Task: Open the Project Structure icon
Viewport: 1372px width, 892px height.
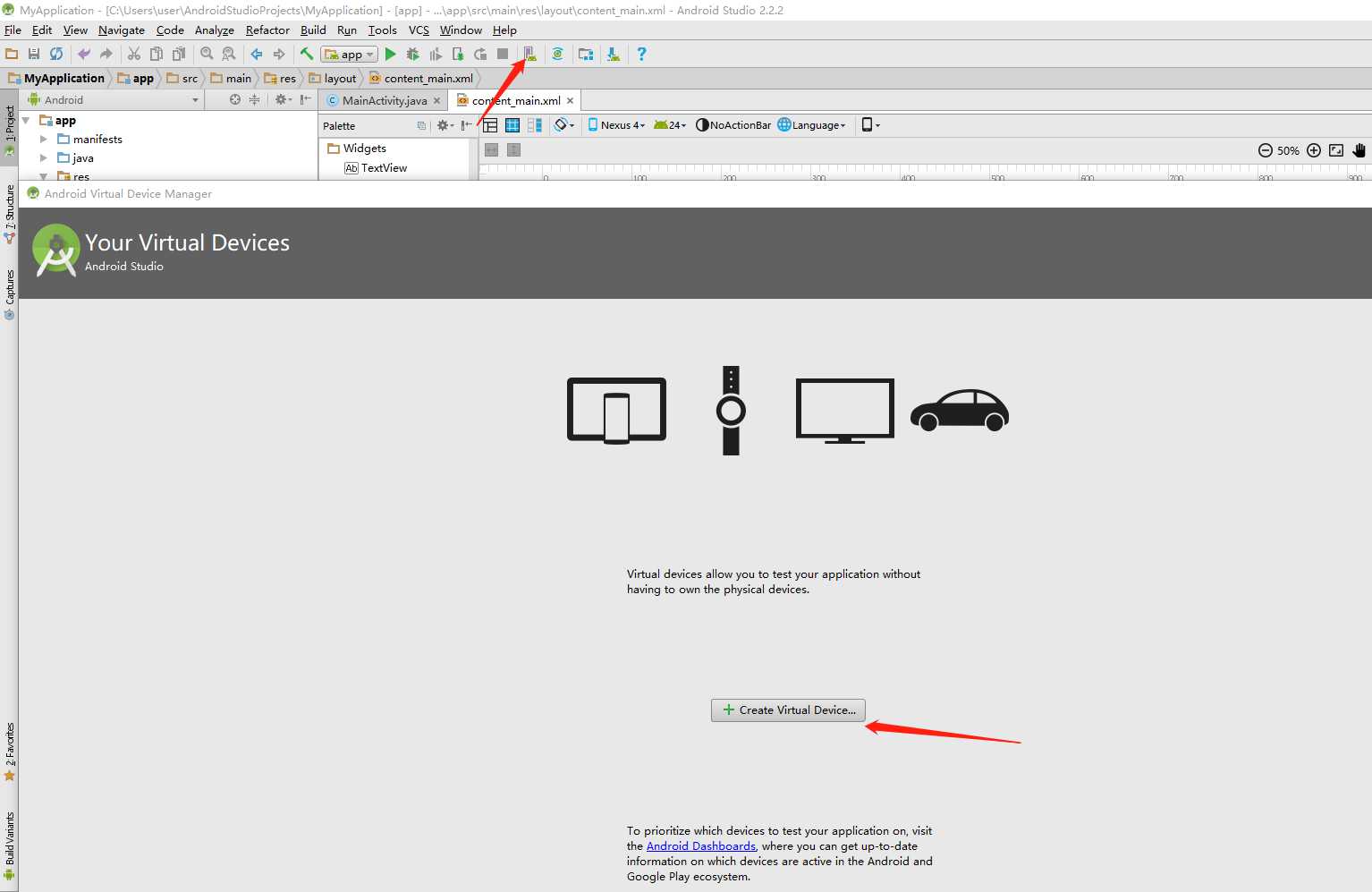Action: 586,54
